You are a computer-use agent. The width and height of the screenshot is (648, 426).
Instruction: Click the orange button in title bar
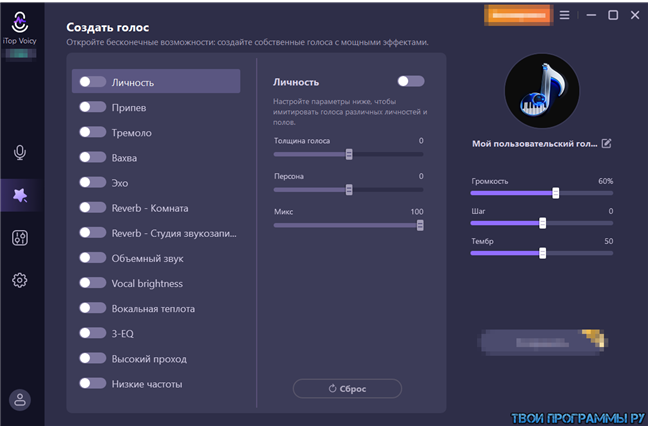tap(515, 15)
